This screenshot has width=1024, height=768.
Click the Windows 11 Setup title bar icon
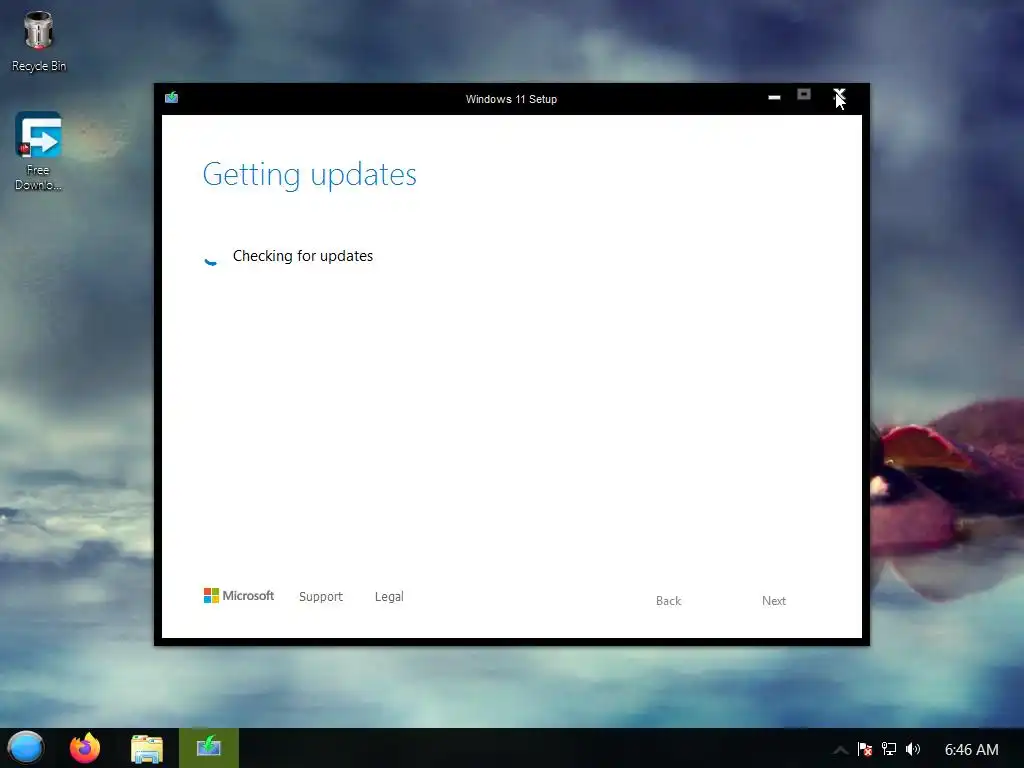[x=172, y=97]
